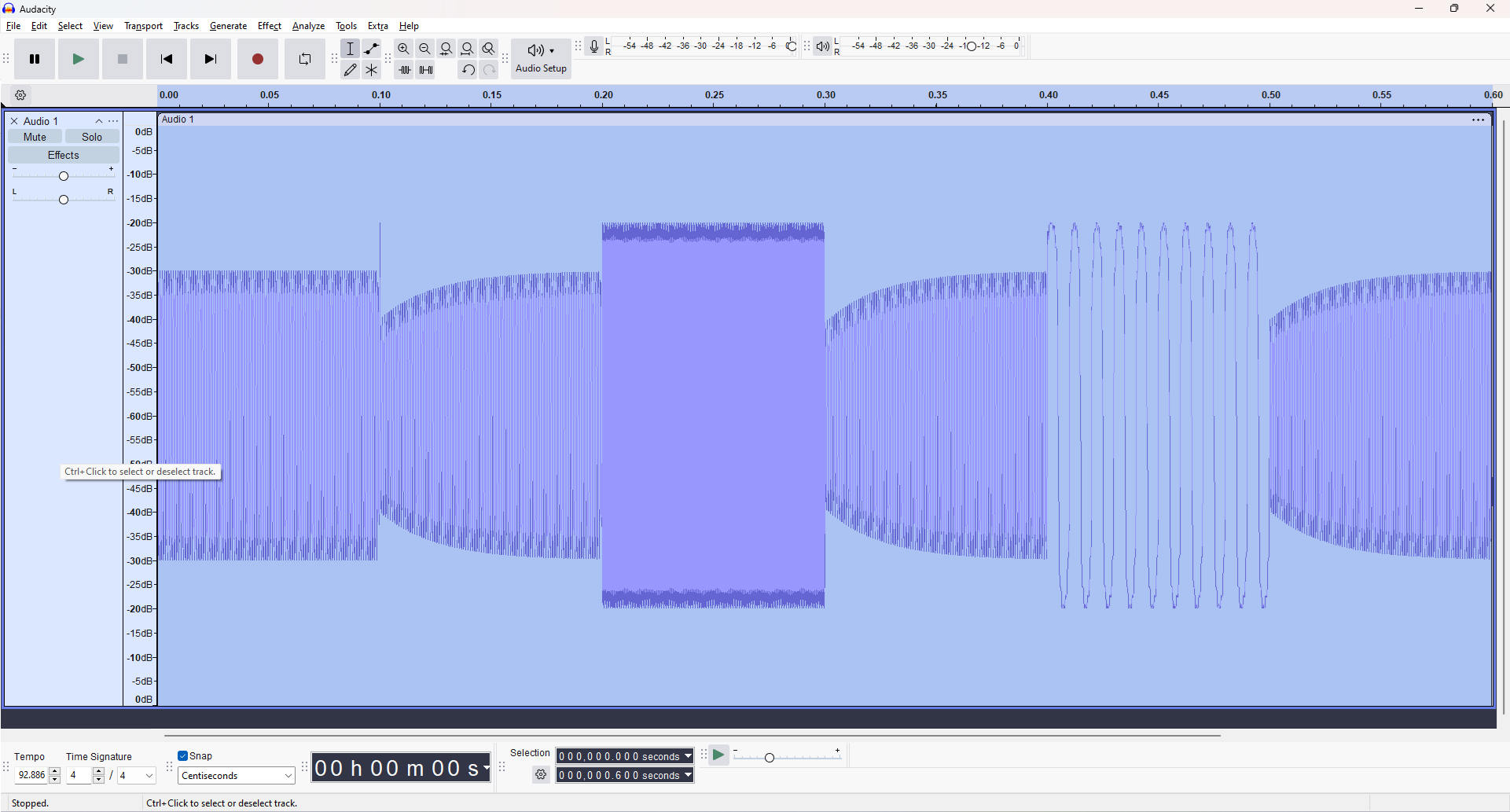Toggle the Snap checkbox
The width and height of the screenshot is (1510, 812).
point(183,755)
